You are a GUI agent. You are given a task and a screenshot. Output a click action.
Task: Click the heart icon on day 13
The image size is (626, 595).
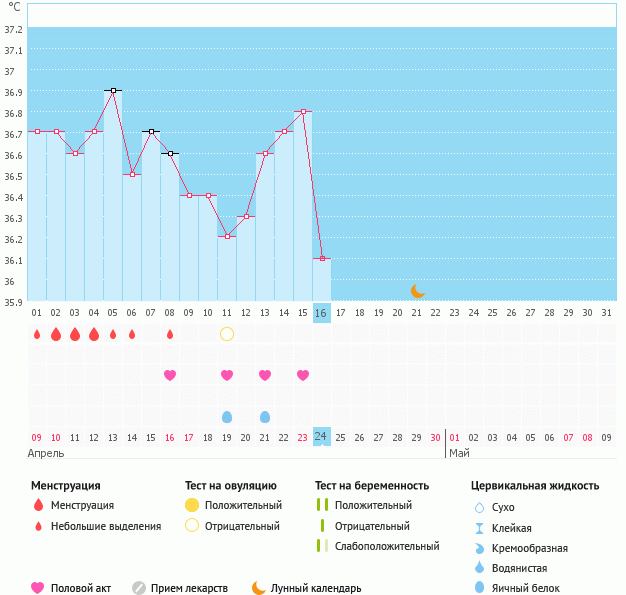265,375
